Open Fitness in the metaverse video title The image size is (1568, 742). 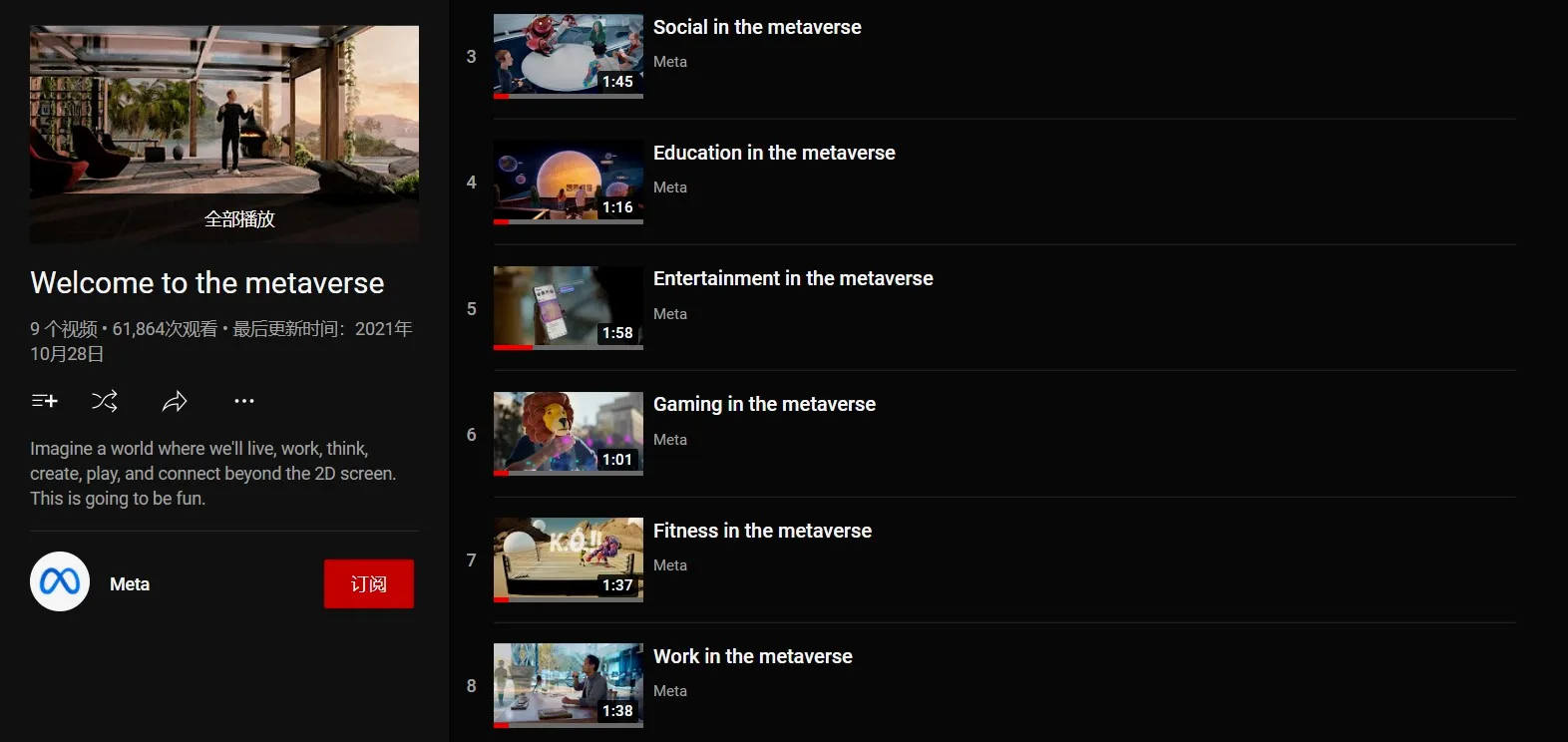[762, 531]
